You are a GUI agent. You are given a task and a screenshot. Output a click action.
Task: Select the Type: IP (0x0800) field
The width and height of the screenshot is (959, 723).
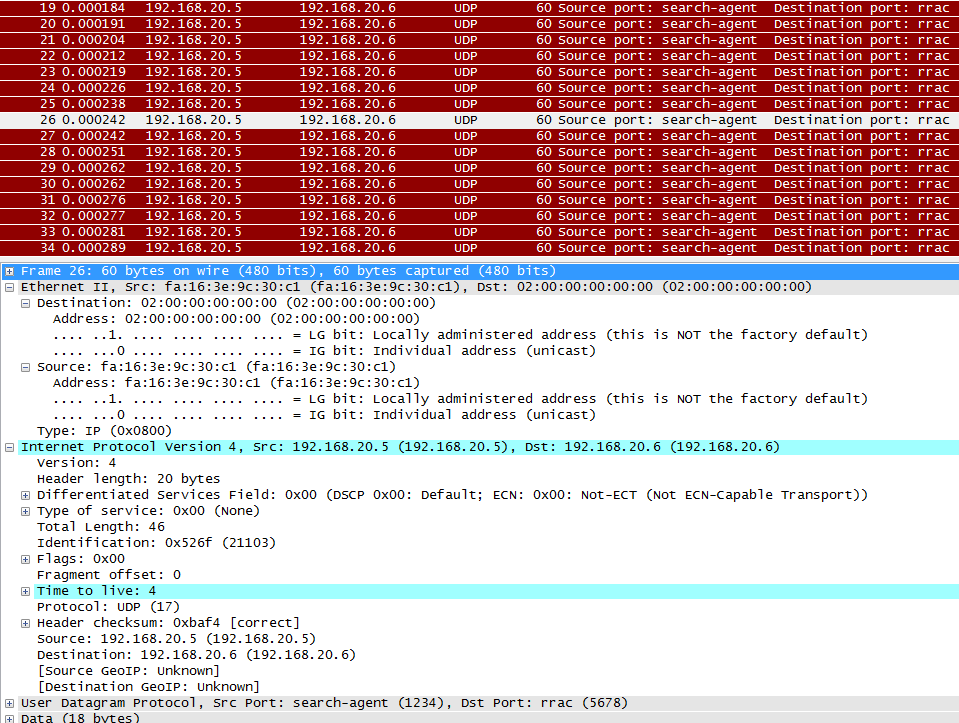pyautogui.click(x=105, y=431)
